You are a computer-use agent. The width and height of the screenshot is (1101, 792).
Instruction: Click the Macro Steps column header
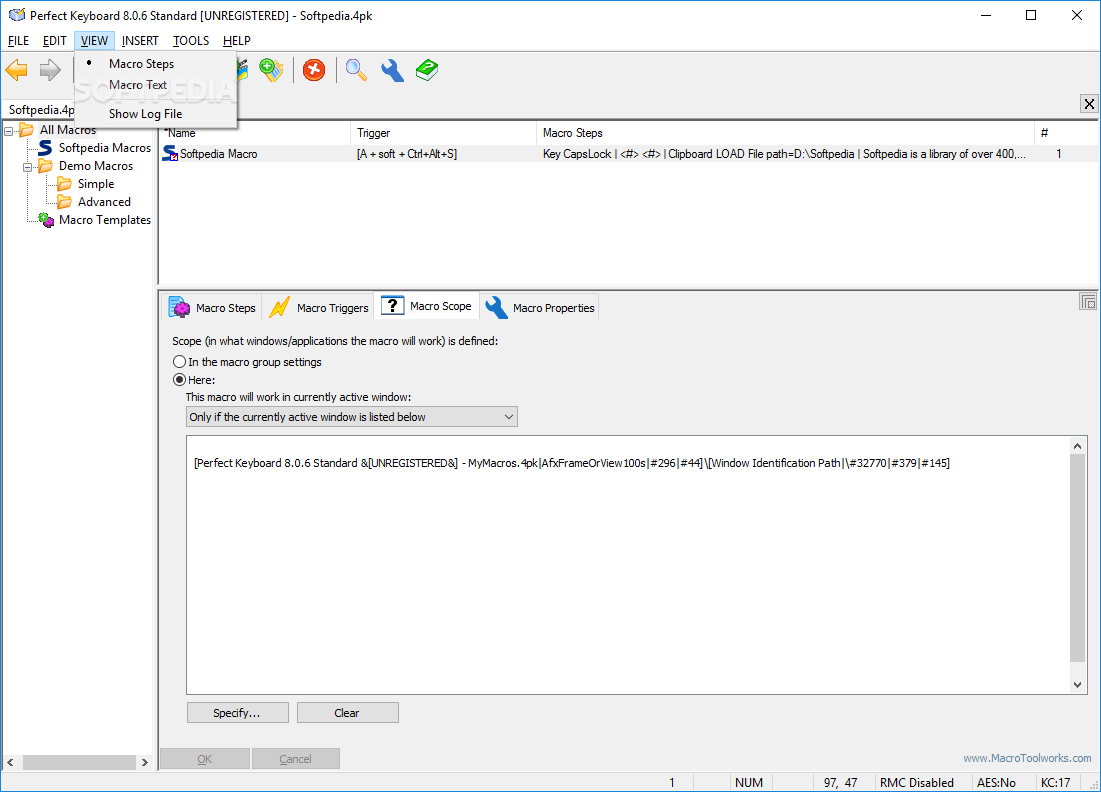click(785, 133)
